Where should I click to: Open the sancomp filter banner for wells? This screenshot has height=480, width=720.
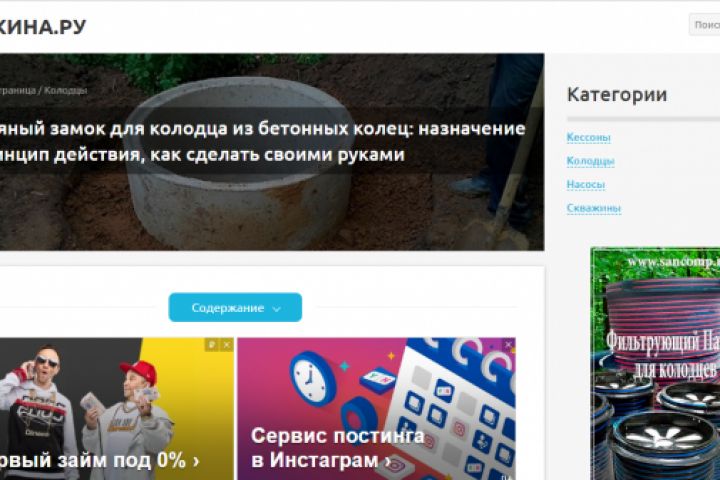coord(655,364)
